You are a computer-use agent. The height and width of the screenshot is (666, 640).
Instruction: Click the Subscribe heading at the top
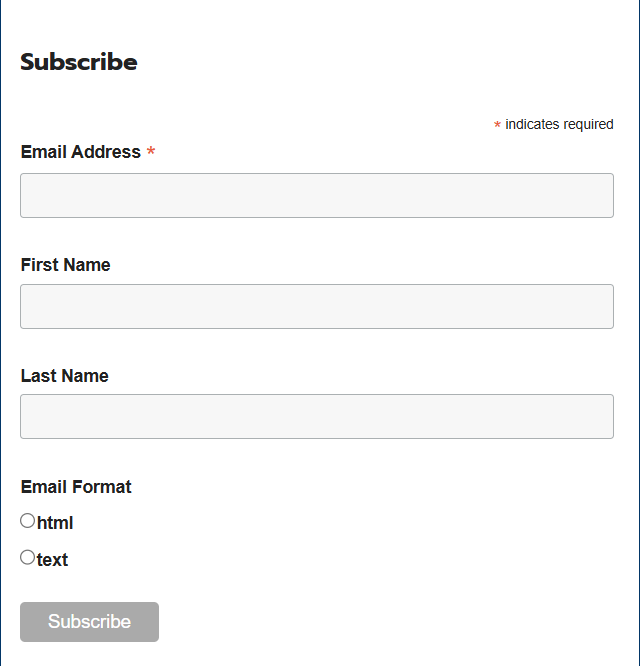(x=78, y=62)
